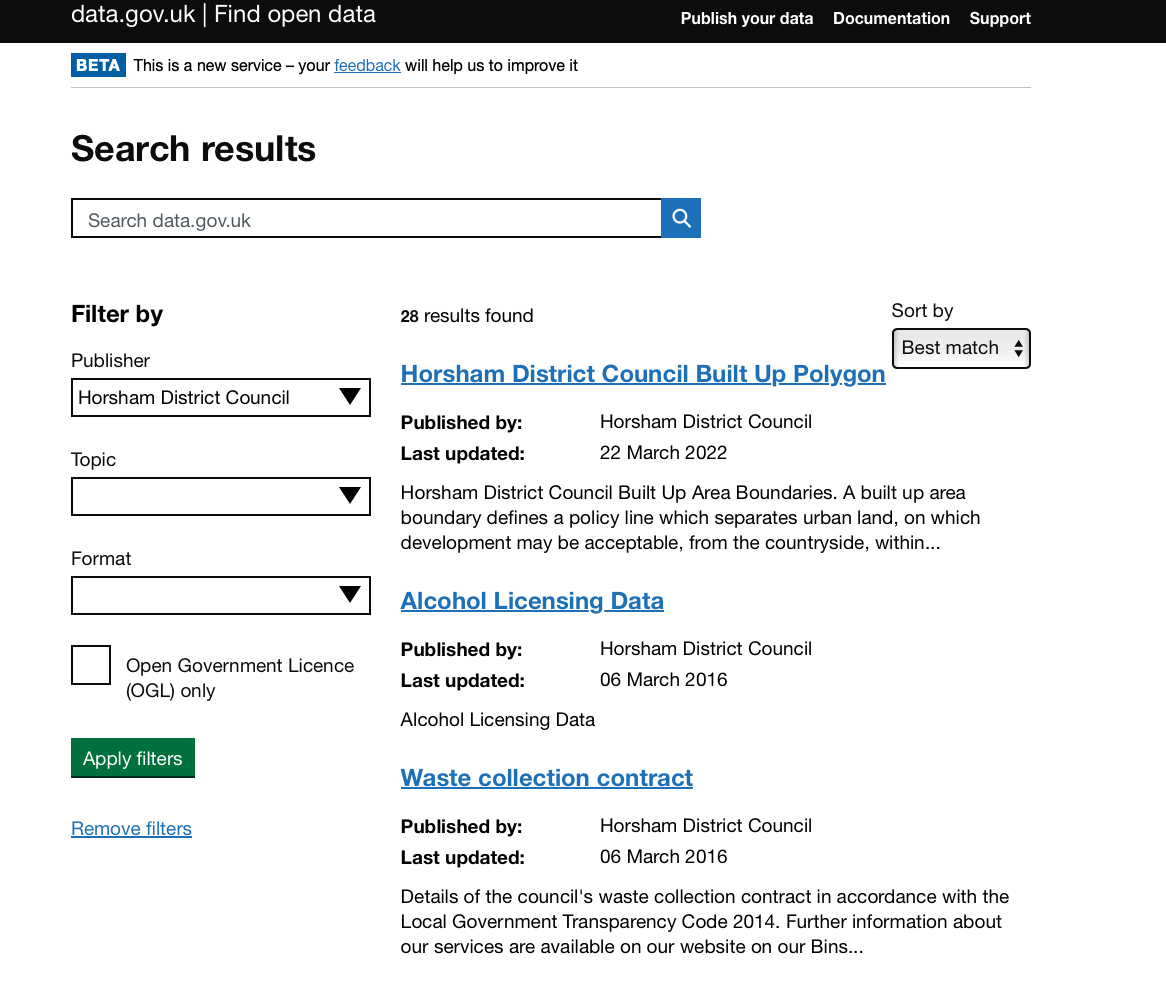Open Horsham District Council Built Up Polygon
Screen dimensions: 1166x982
point(643,374)
